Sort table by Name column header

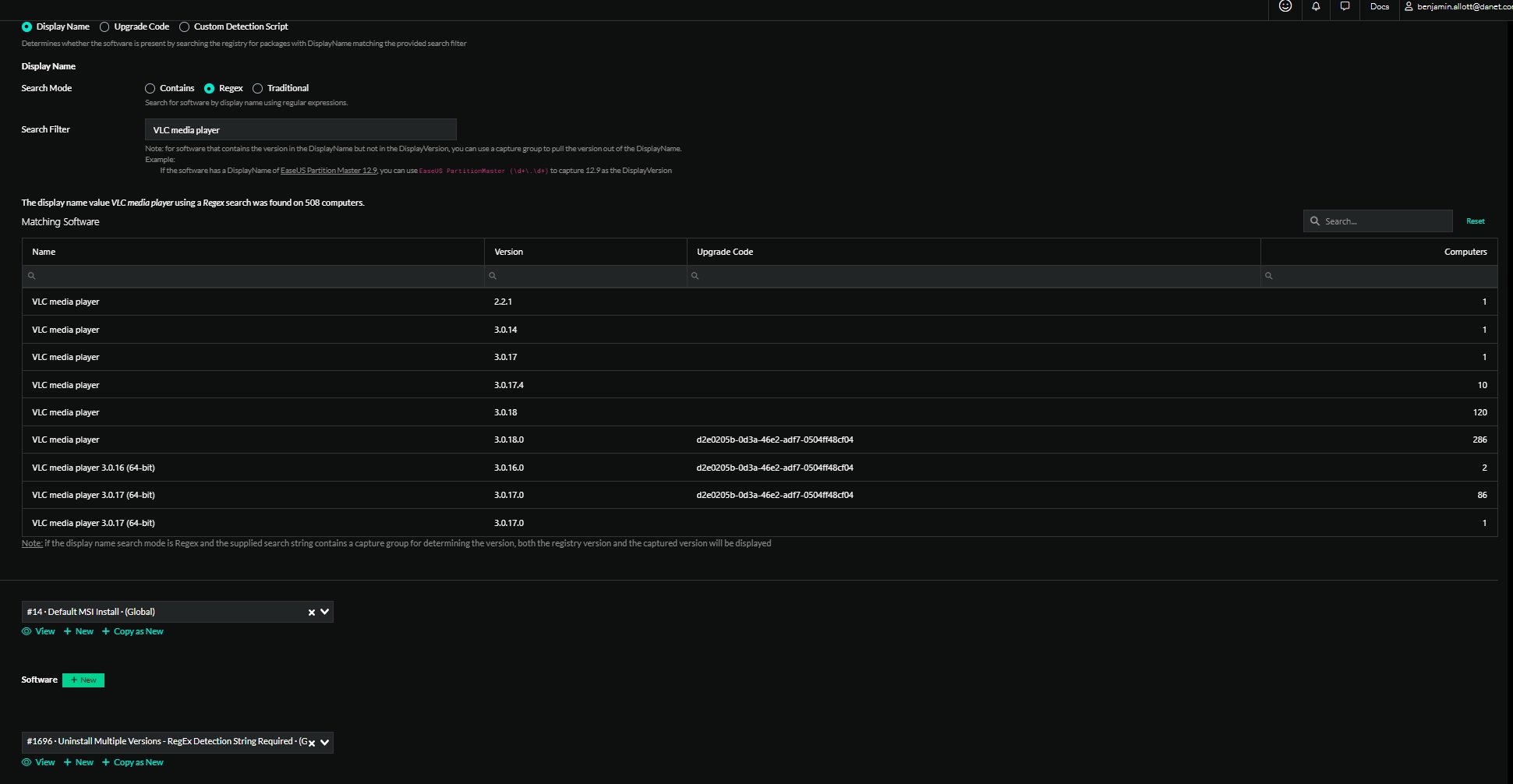[253, 252]
